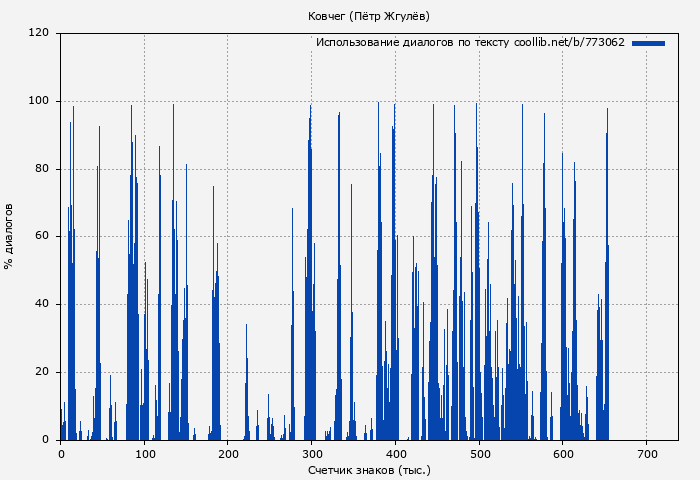Click the x-axis tick label 500
The width and height of the screenshot is (700, 480).
pyautogui.click(x=479, y=454)
